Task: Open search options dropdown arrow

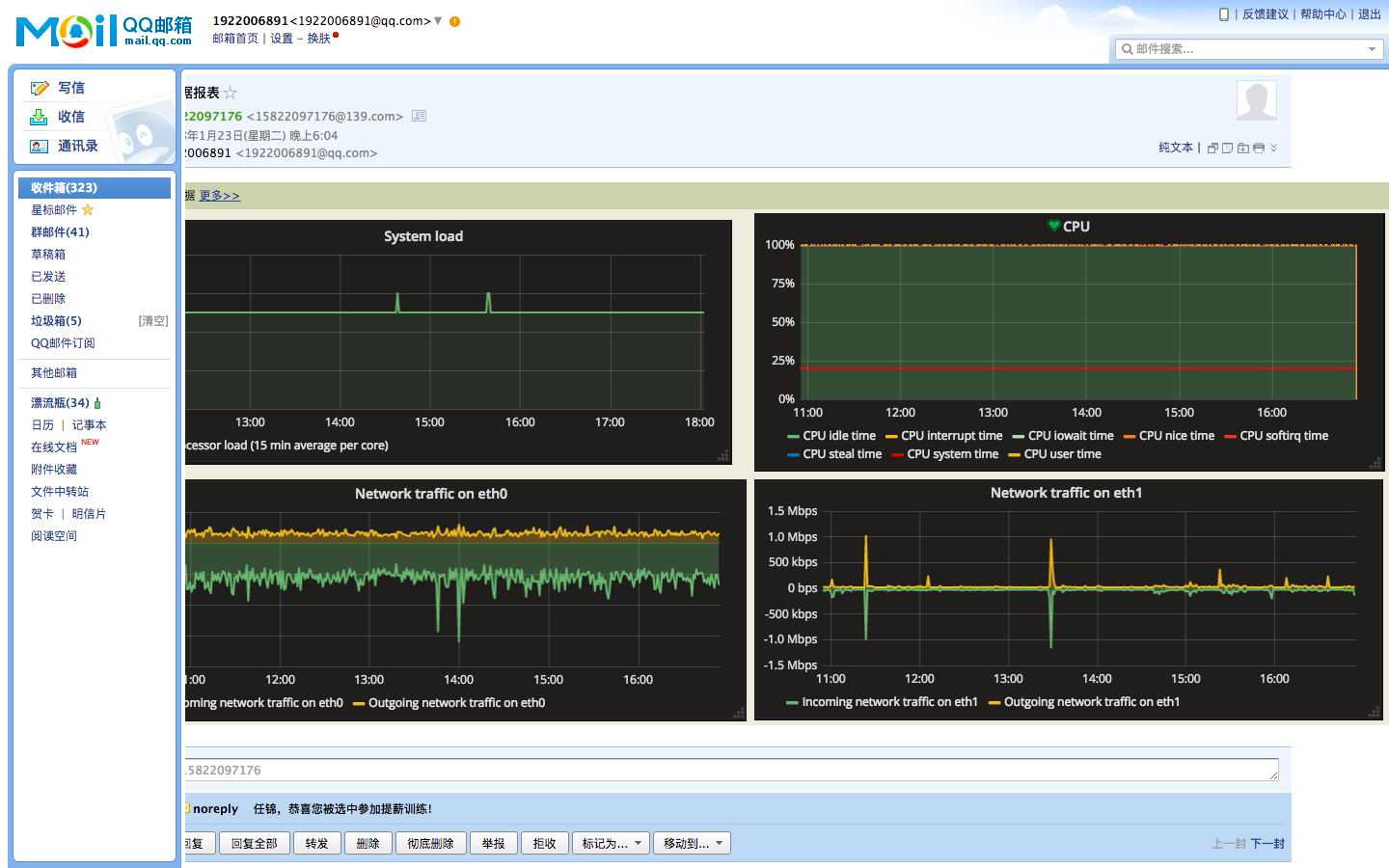Action: (x=1372, y=49)
